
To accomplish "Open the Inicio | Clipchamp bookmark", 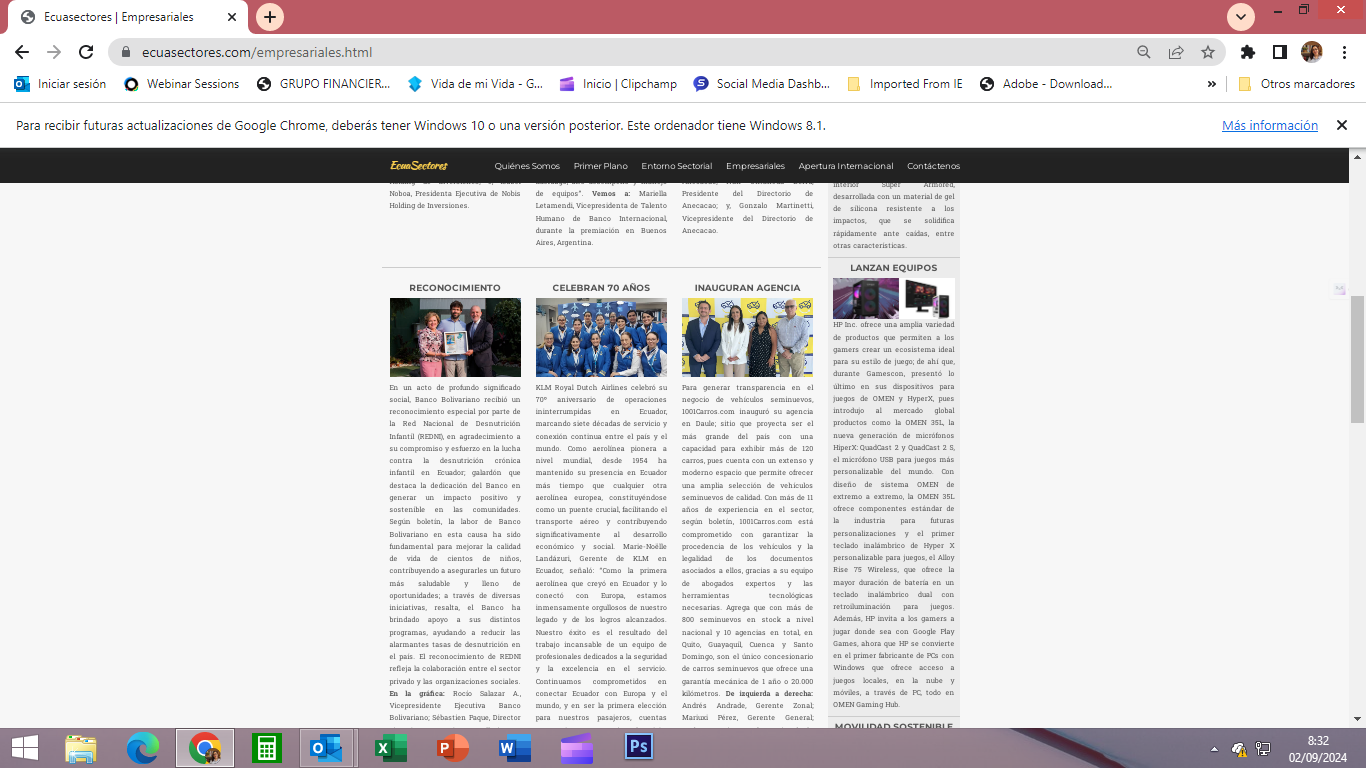I will (x=619, y=84).
